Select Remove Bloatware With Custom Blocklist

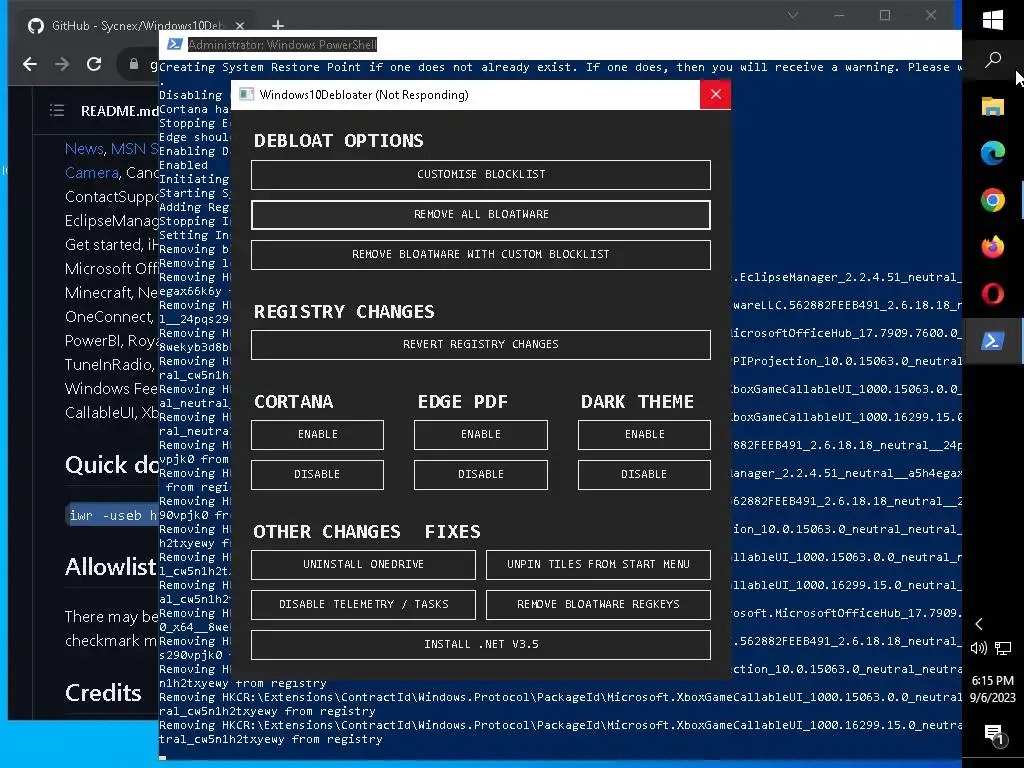(x=481, y=254)
